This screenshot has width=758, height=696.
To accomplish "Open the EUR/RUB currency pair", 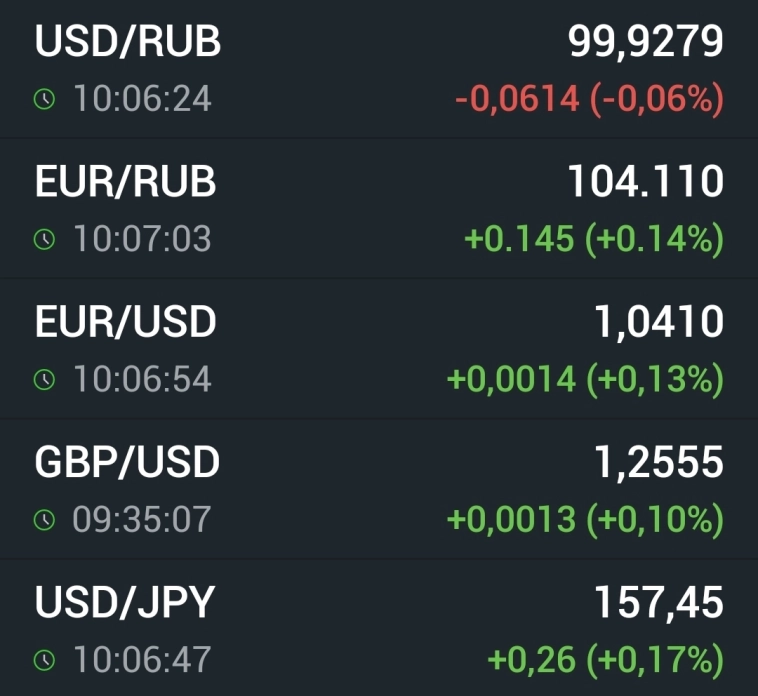I will 126,182.
